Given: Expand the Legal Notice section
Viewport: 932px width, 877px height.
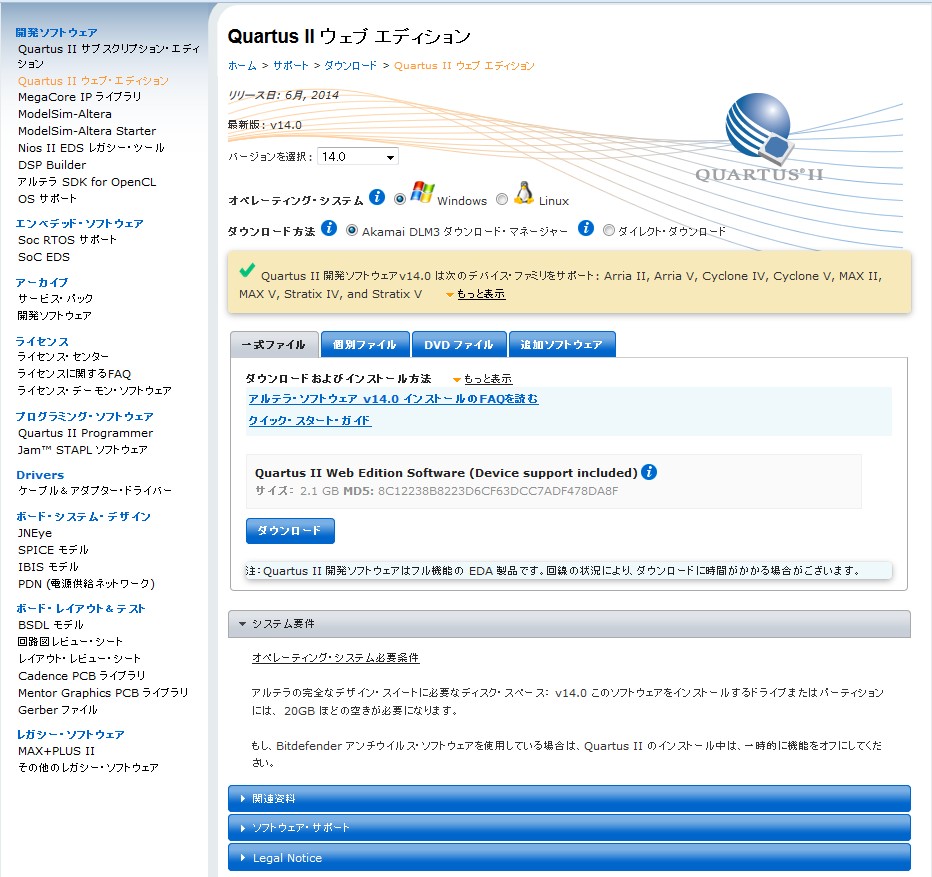Looking at the screenshot, I should [569, 857].
